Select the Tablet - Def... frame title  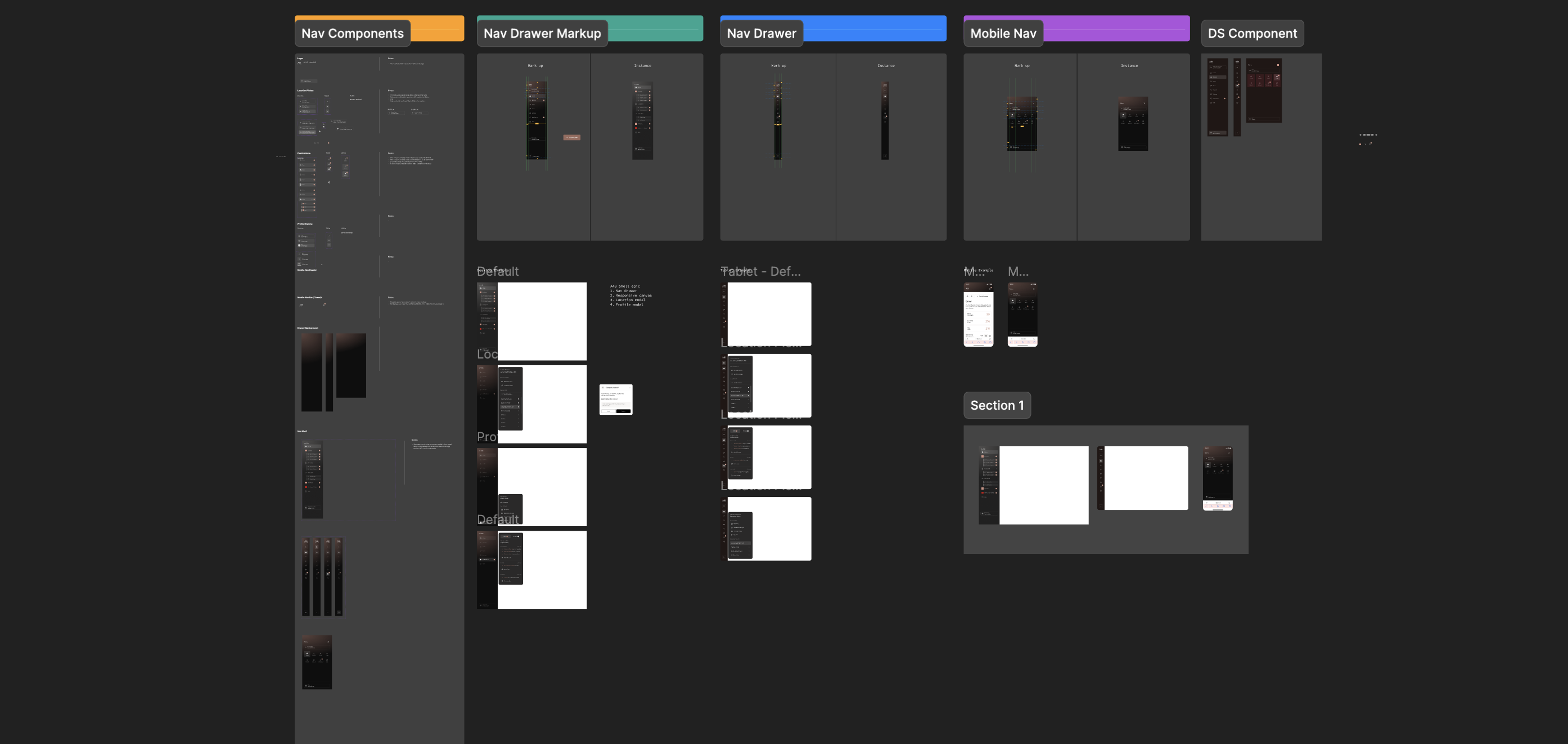761,271
